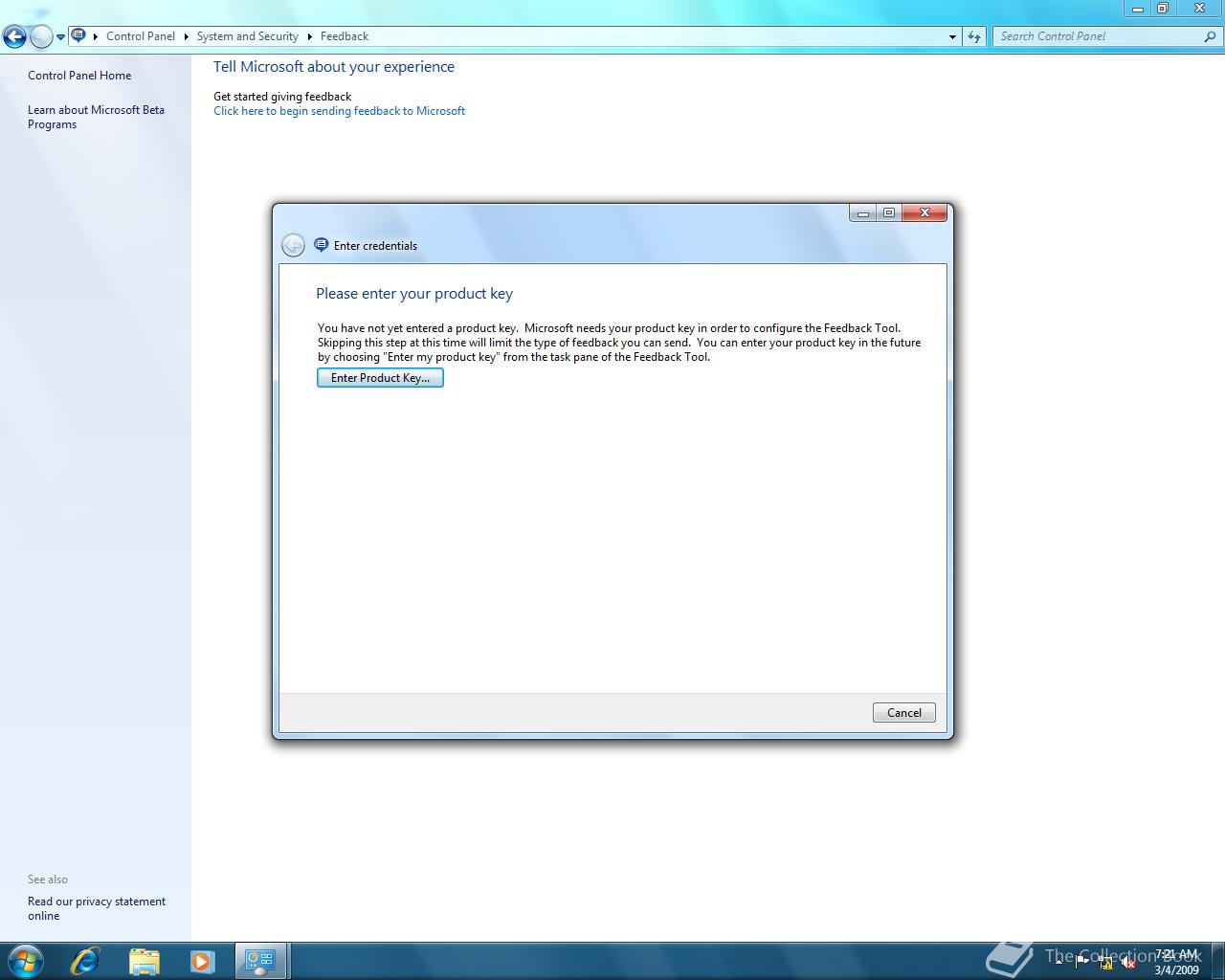The width and height of the screenshot is (1225, 980).
Task: Read the privacy statement online
Action: pos(97,908)
